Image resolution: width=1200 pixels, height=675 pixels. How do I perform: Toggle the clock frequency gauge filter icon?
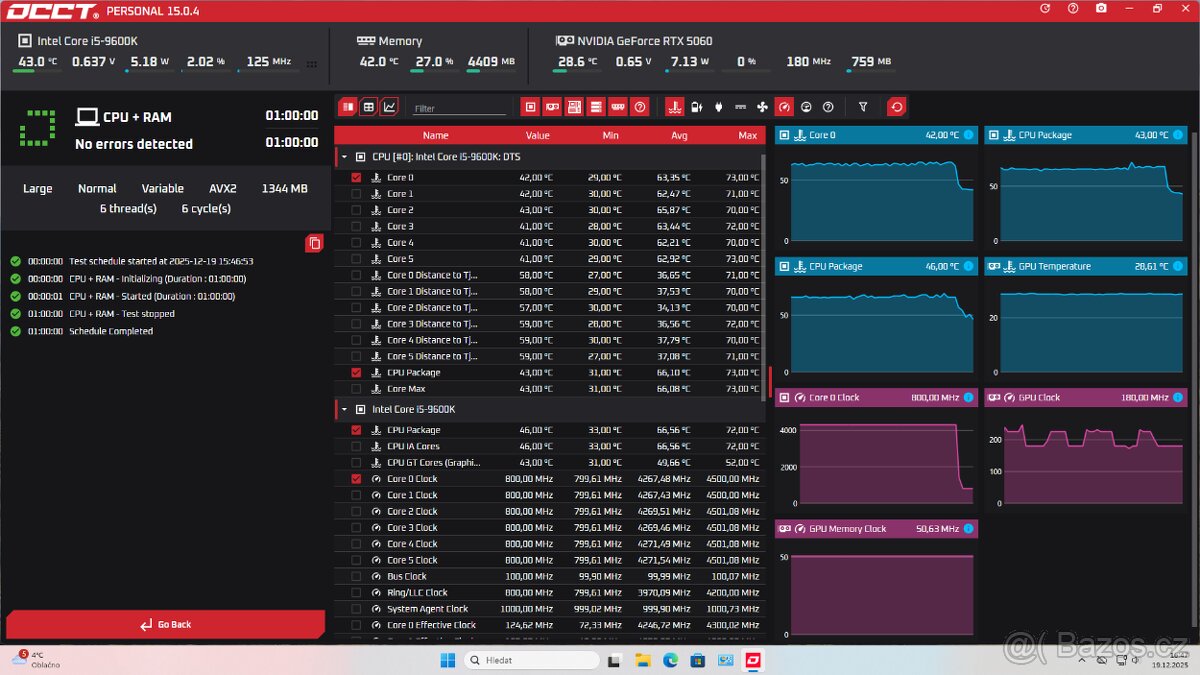click(x=784, y=107)
